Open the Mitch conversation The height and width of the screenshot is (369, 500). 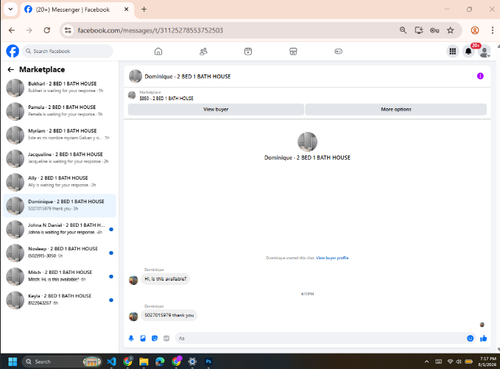click(59, 276)
